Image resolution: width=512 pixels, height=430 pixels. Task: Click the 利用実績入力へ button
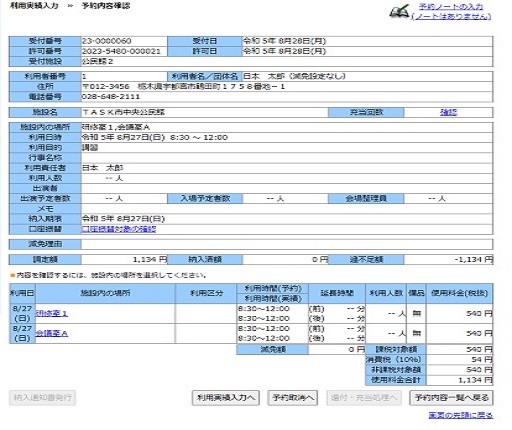226,398
